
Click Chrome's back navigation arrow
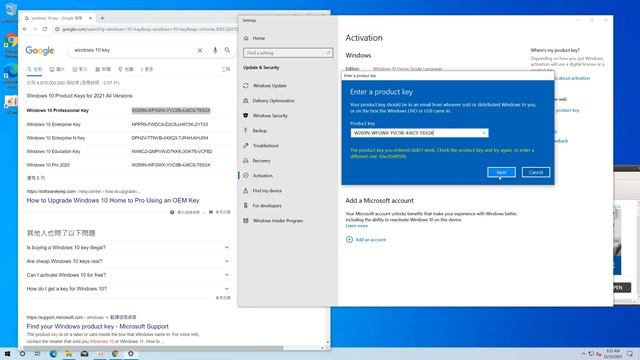pos(25,29)
